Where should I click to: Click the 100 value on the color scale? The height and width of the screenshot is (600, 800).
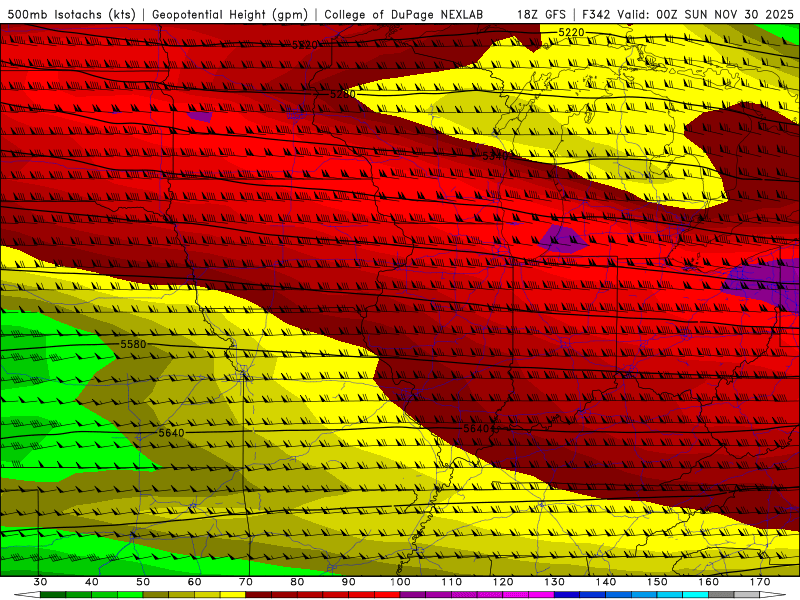coord(400,582)
